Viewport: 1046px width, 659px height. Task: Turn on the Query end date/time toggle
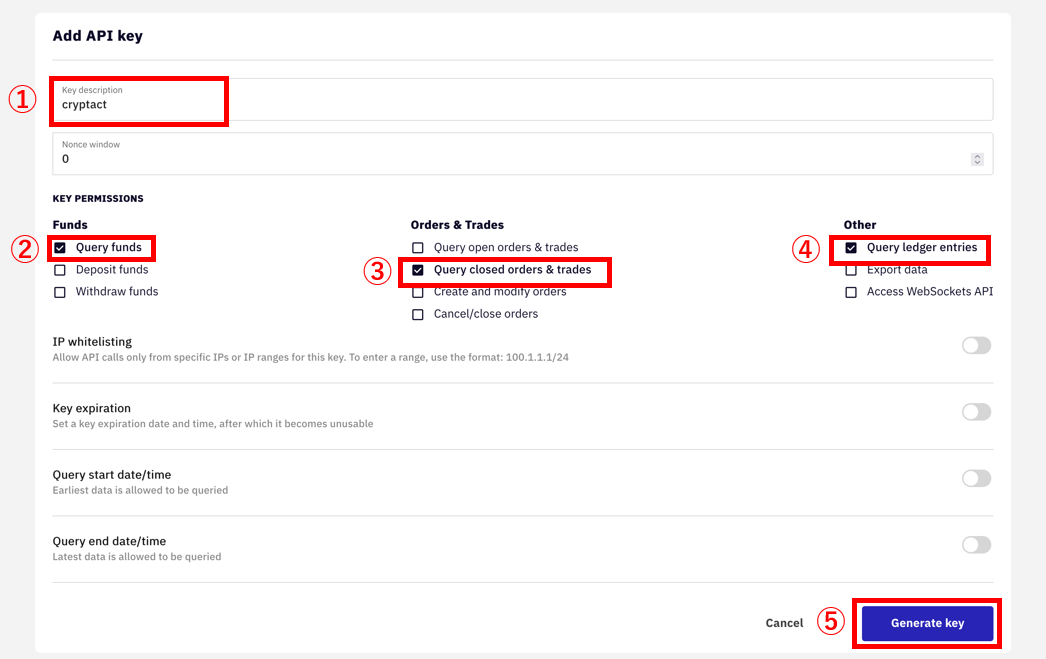976,544
